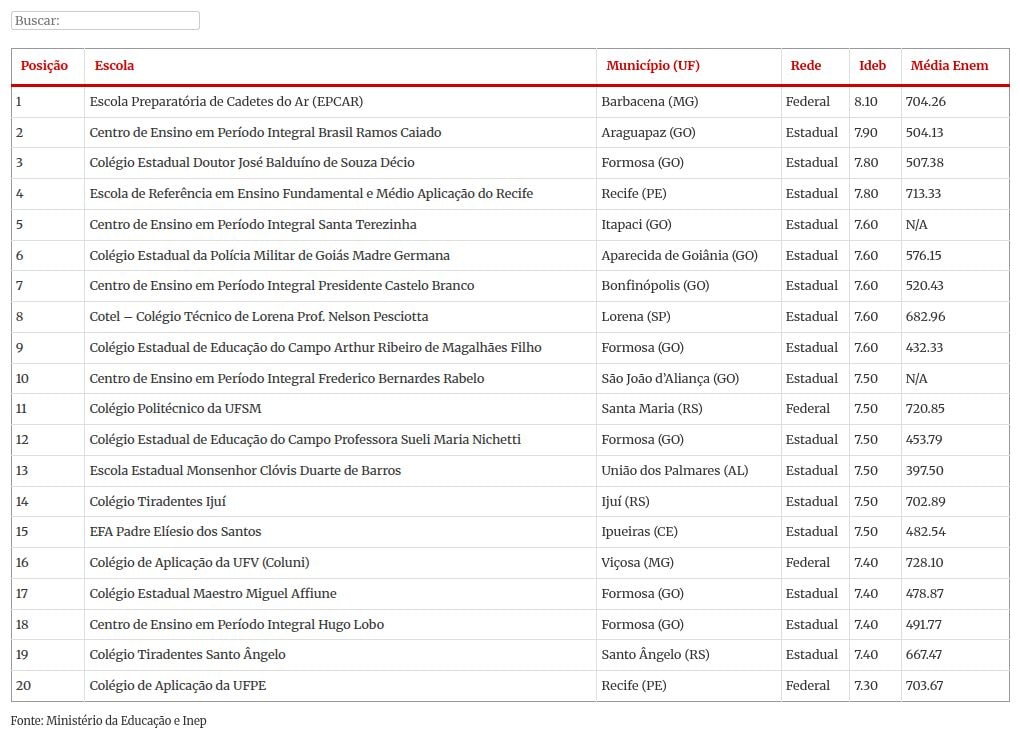Select Centro de Ensino Santa Terezinha
Viewport: 1020px width, 739px height.
click(253, 224)
